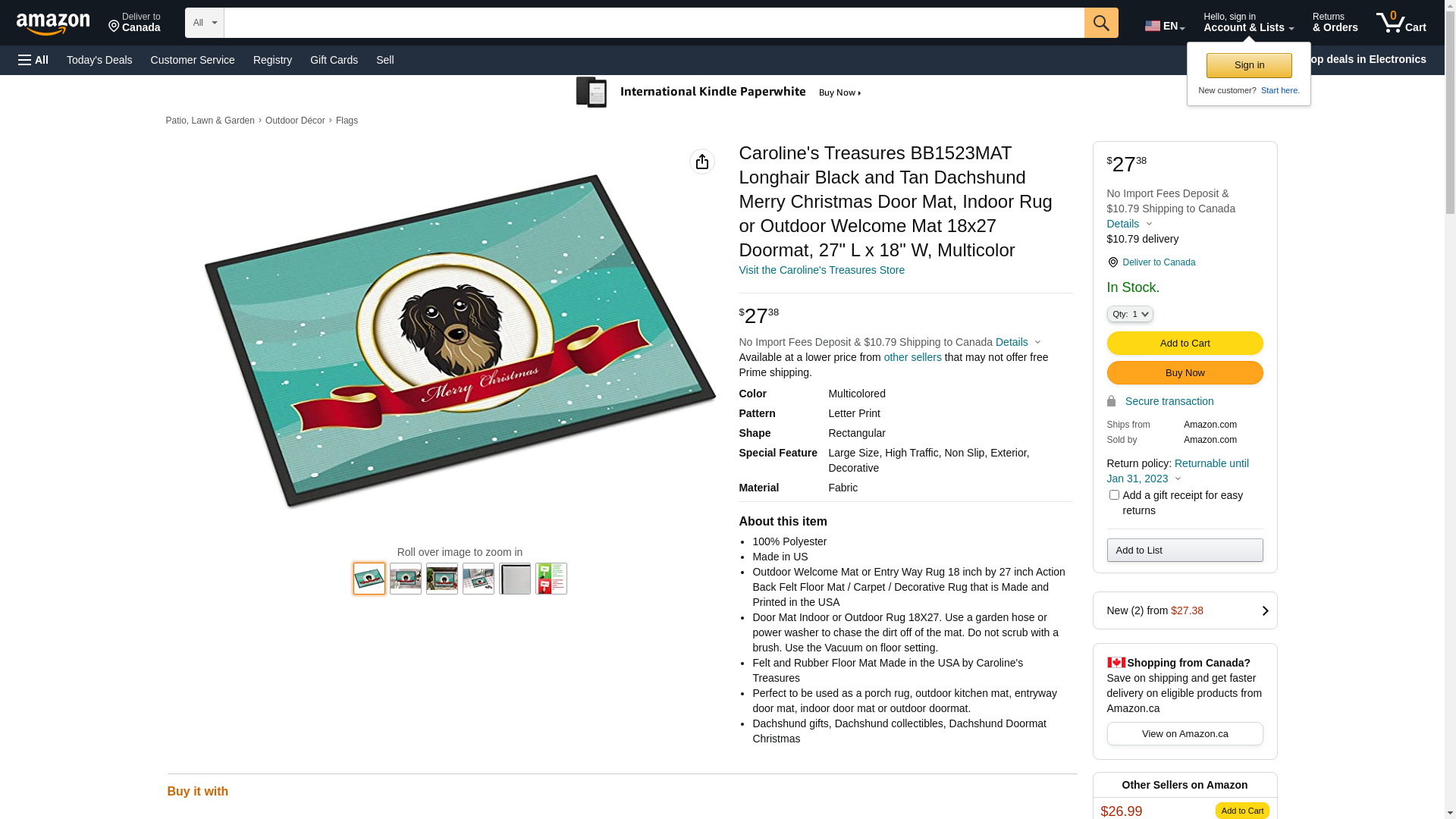
Task: Open New (2) from $27.38 offers arrow
Action: (1264, 610)
